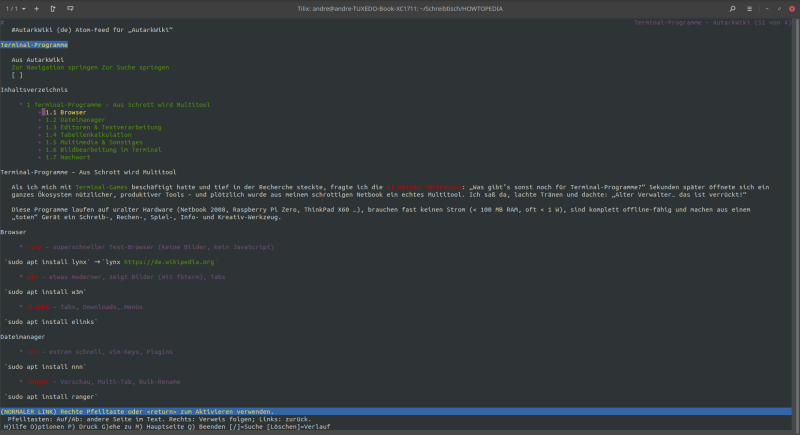
Task: Click the 'Dateimanager' section heading
Action: [x=23, y=337]
